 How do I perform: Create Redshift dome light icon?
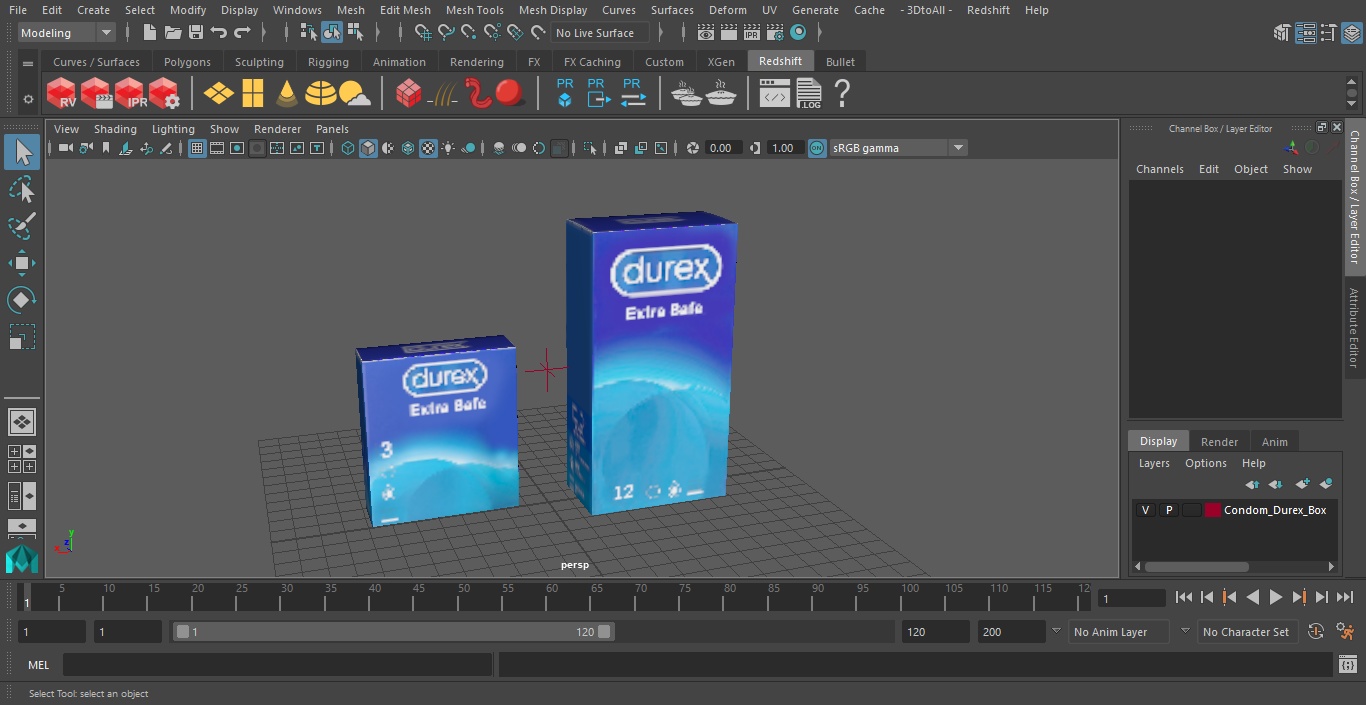click(x=321, y=94)
